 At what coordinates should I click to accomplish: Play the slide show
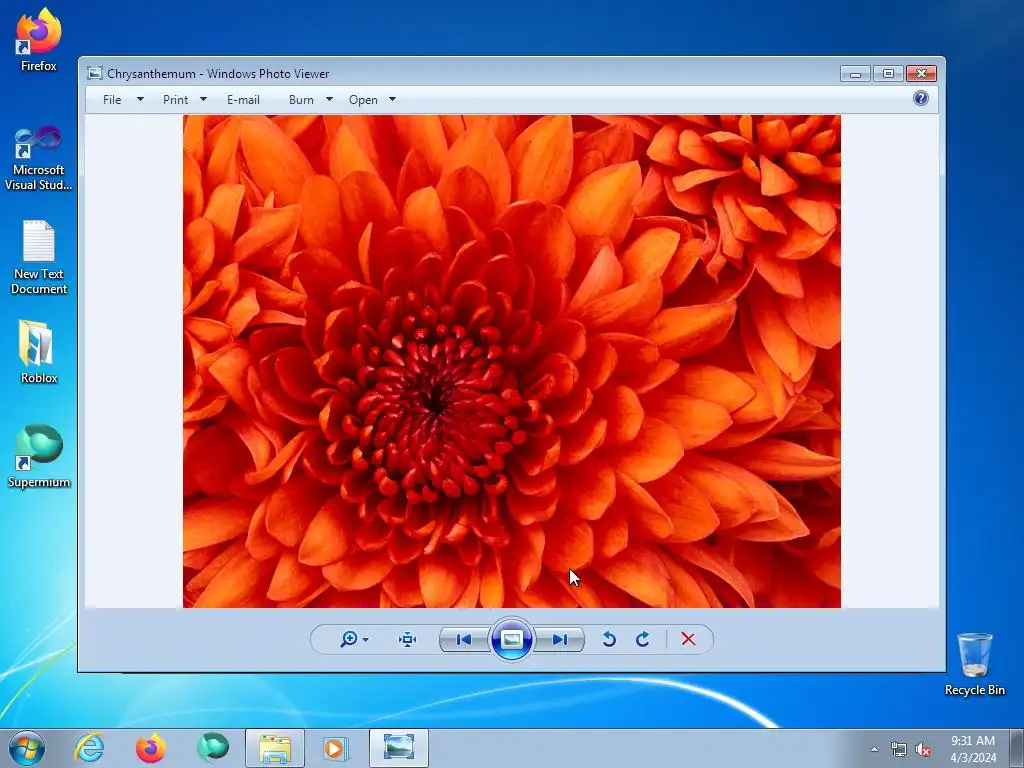click(511, 639)
